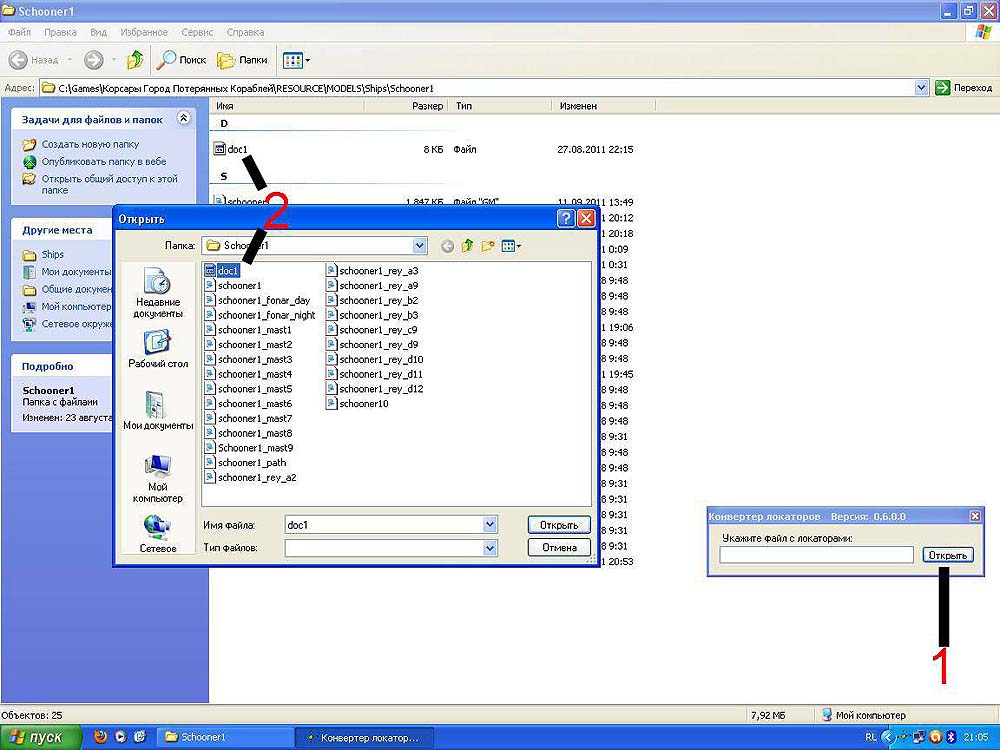Click Опубликовать папку в вебе link

(x=104, y=161)
